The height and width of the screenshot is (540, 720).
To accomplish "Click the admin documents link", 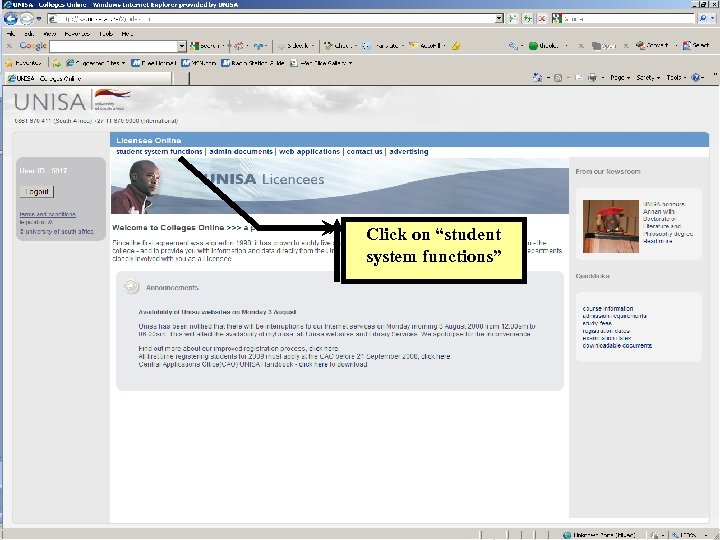I will 241,152.
